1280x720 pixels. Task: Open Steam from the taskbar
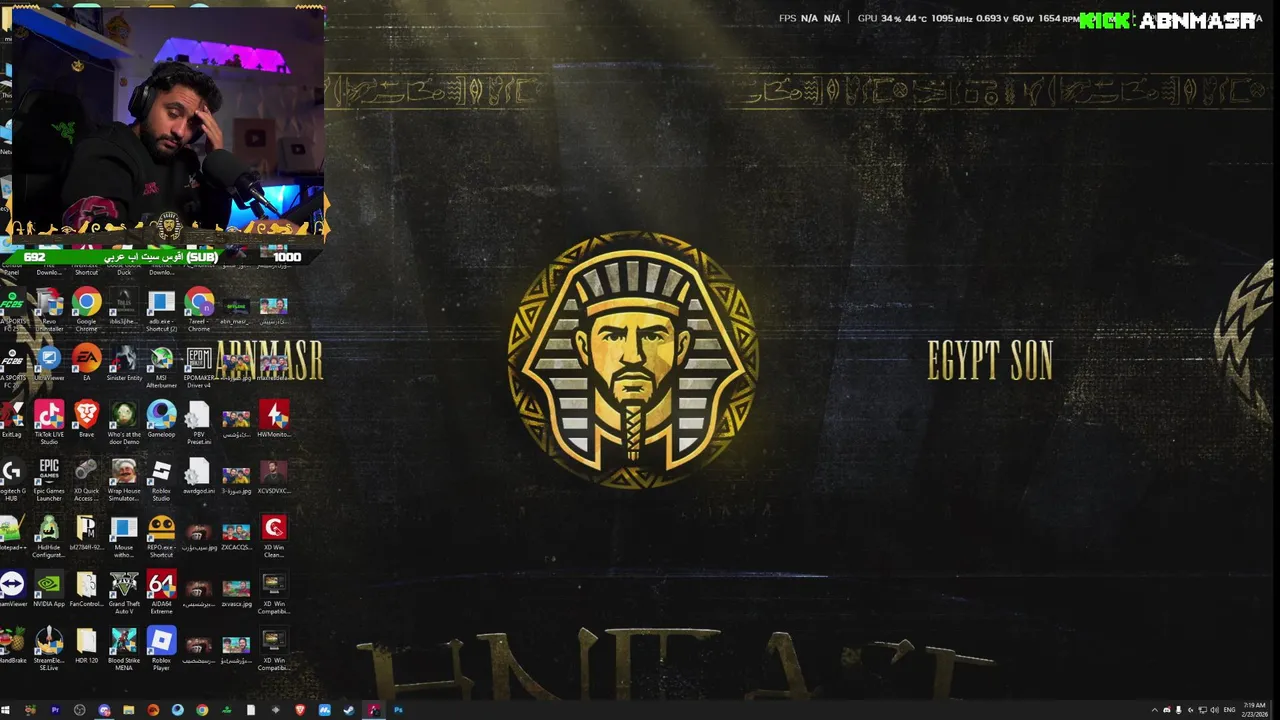point(349,710)
